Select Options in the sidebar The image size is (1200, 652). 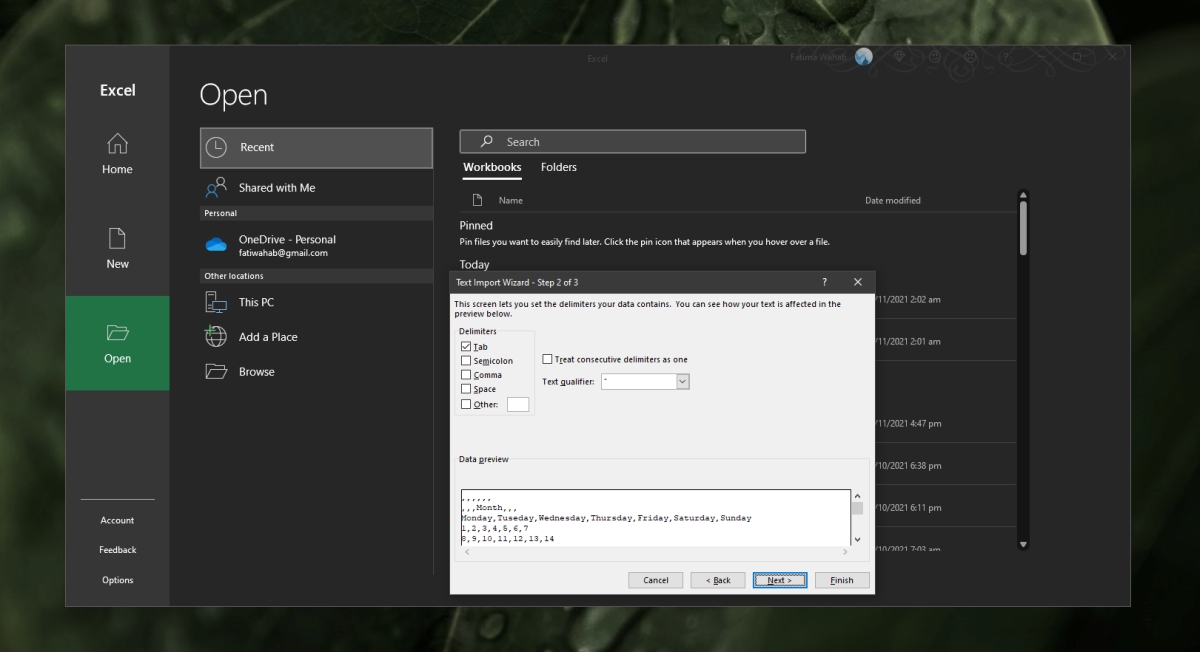(x=117, y=579)
